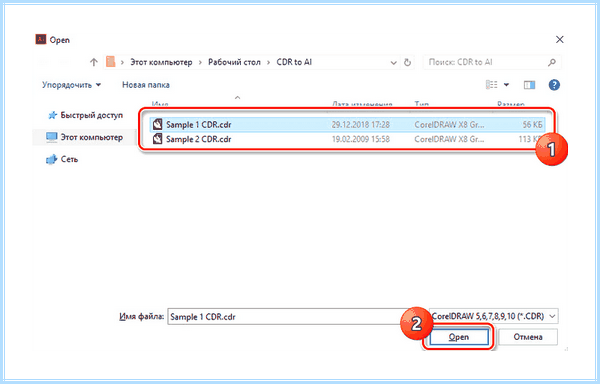Screen dimensions: 600x384
Task: Close the Open dialog
Action: (559, 39)
